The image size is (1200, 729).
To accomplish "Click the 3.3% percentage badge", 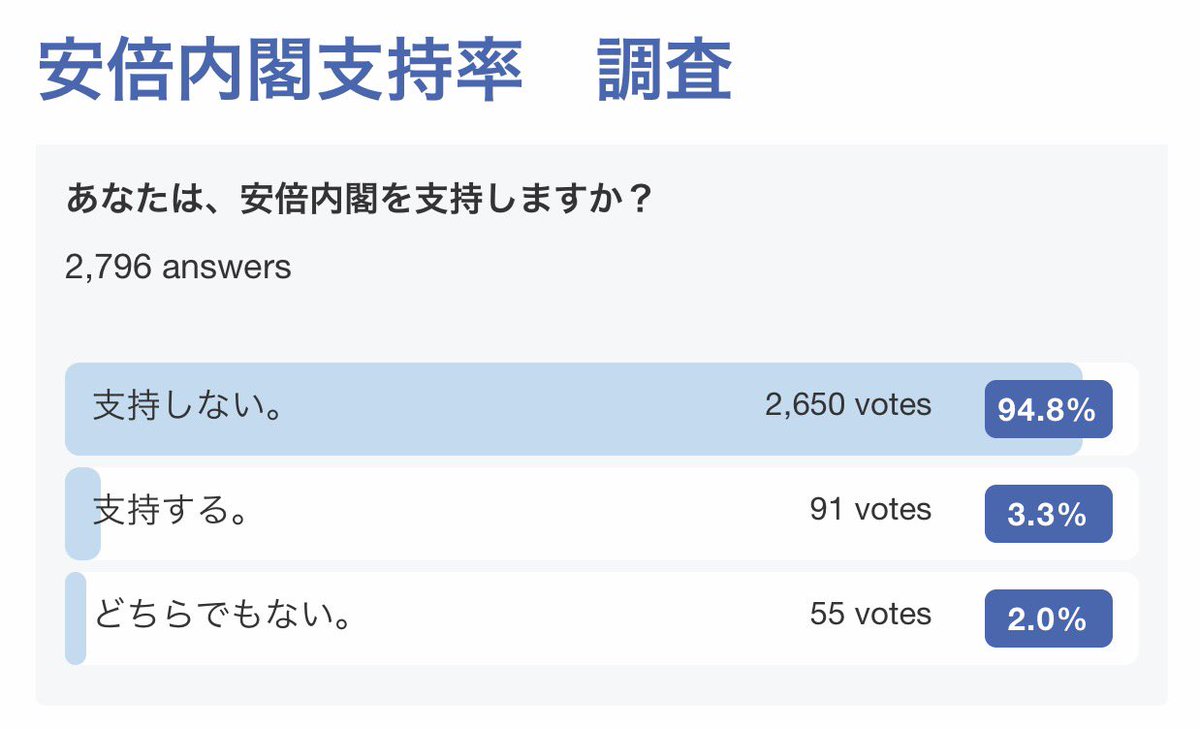I will pos(1048,514).
